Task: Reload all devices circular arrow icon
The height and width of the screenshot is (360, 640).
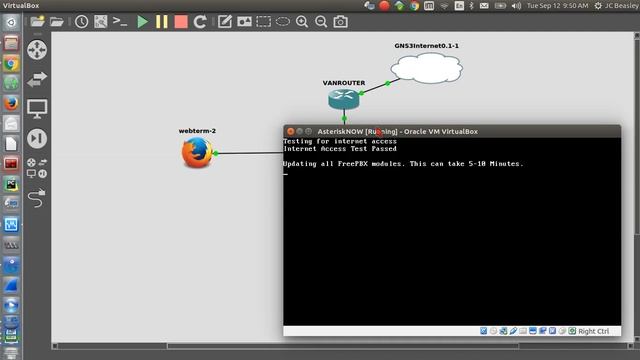Action: [200, 22]
